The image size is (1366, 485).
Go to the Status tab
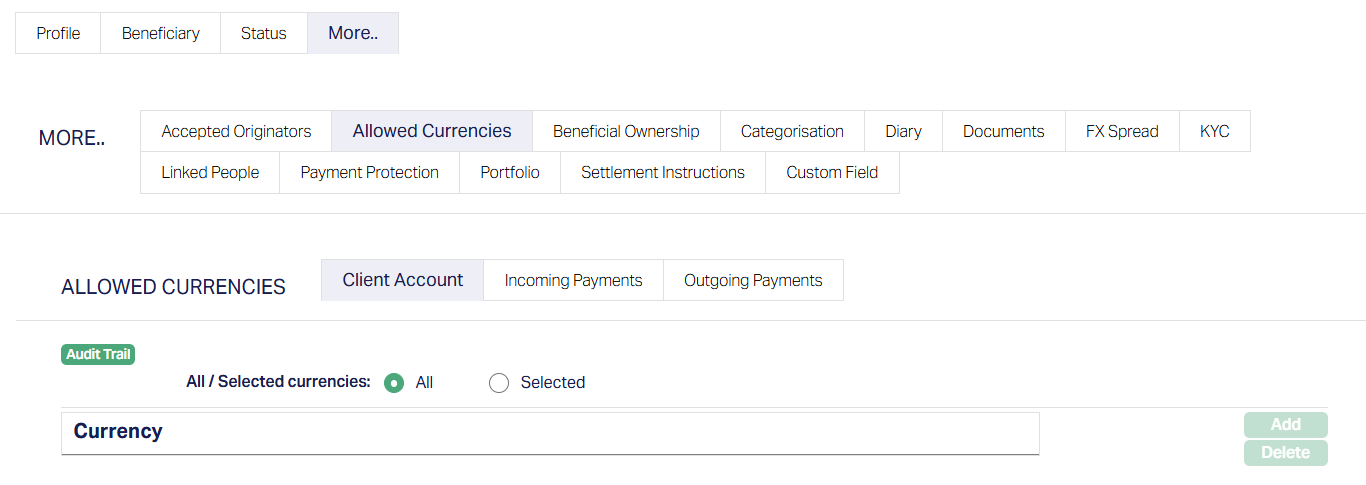[x=263, y=33]
